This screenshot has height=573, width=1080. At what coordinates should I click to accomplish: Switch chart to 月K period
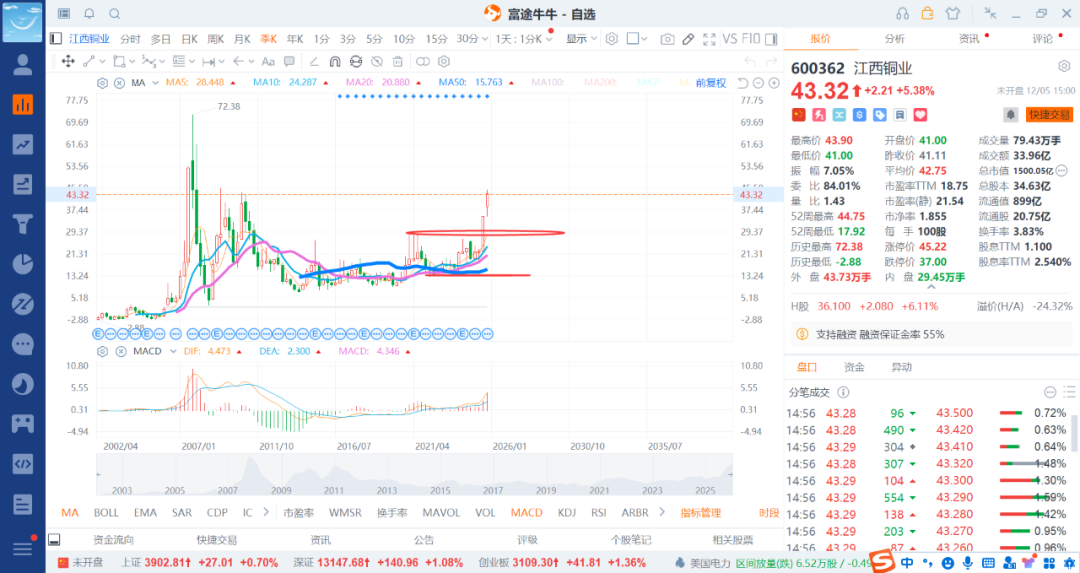click(242, 39)
